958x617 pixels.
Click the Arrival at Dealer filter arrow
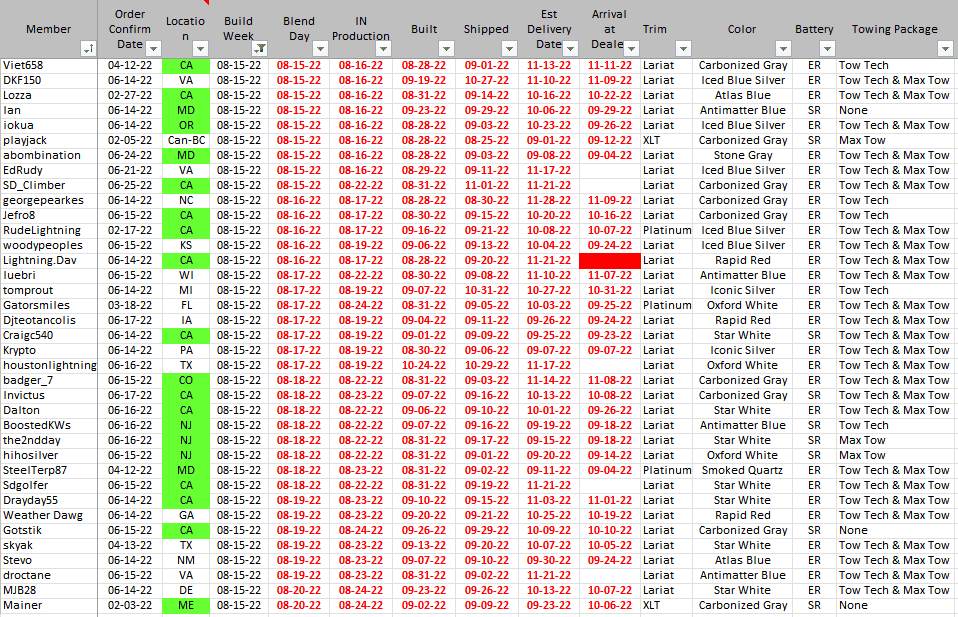[x=630, y=48]
